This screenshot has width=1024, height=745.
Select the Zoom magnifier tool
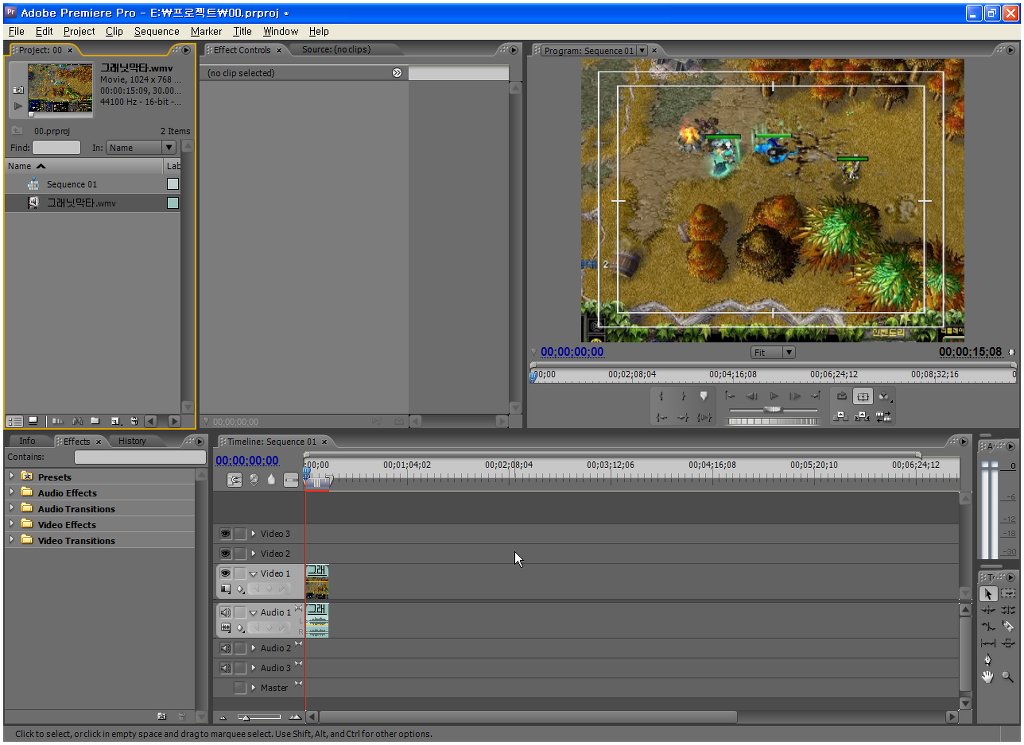coord(1007,677)
